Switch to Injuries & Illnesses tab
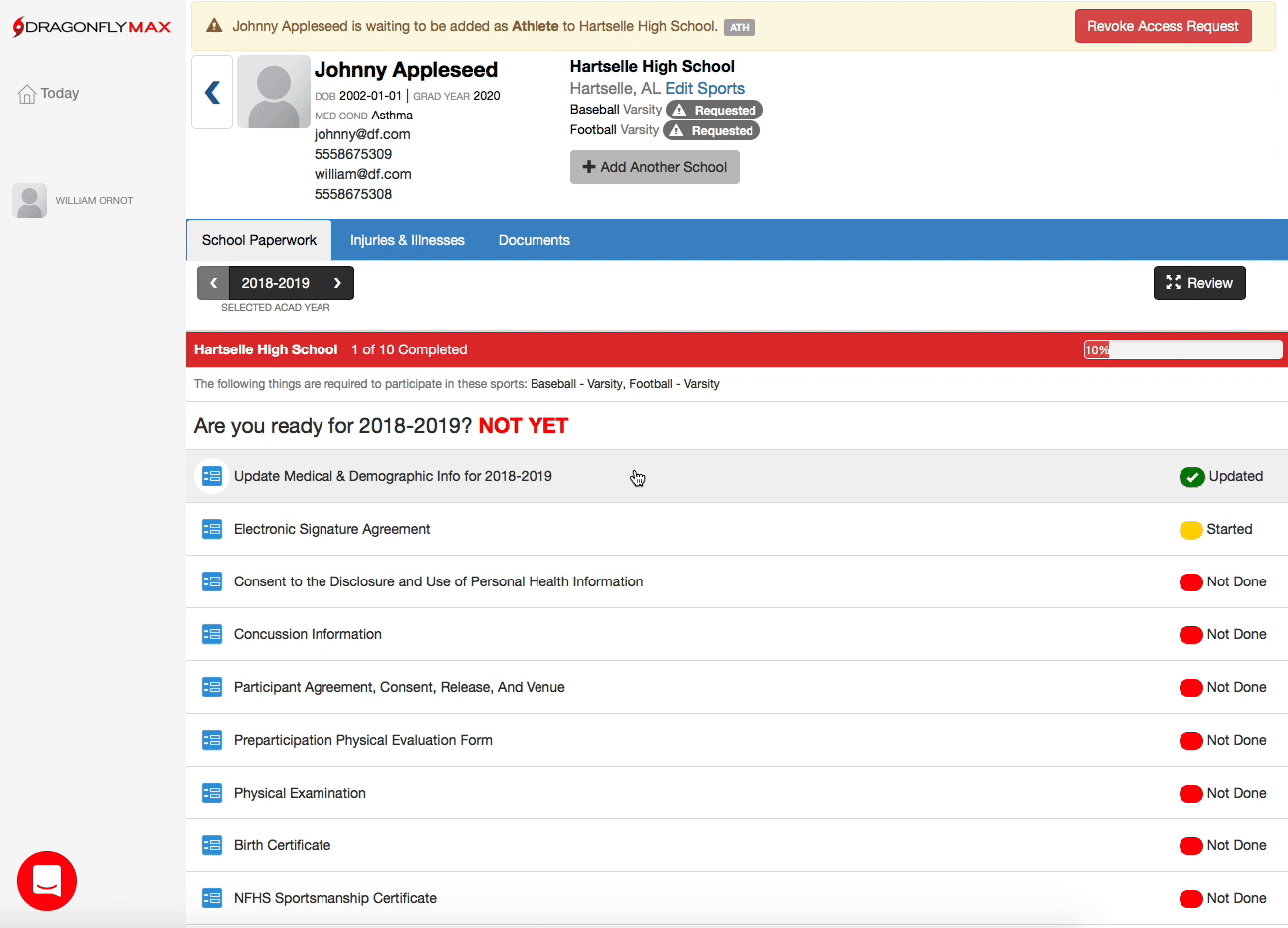 coord(407,240)
